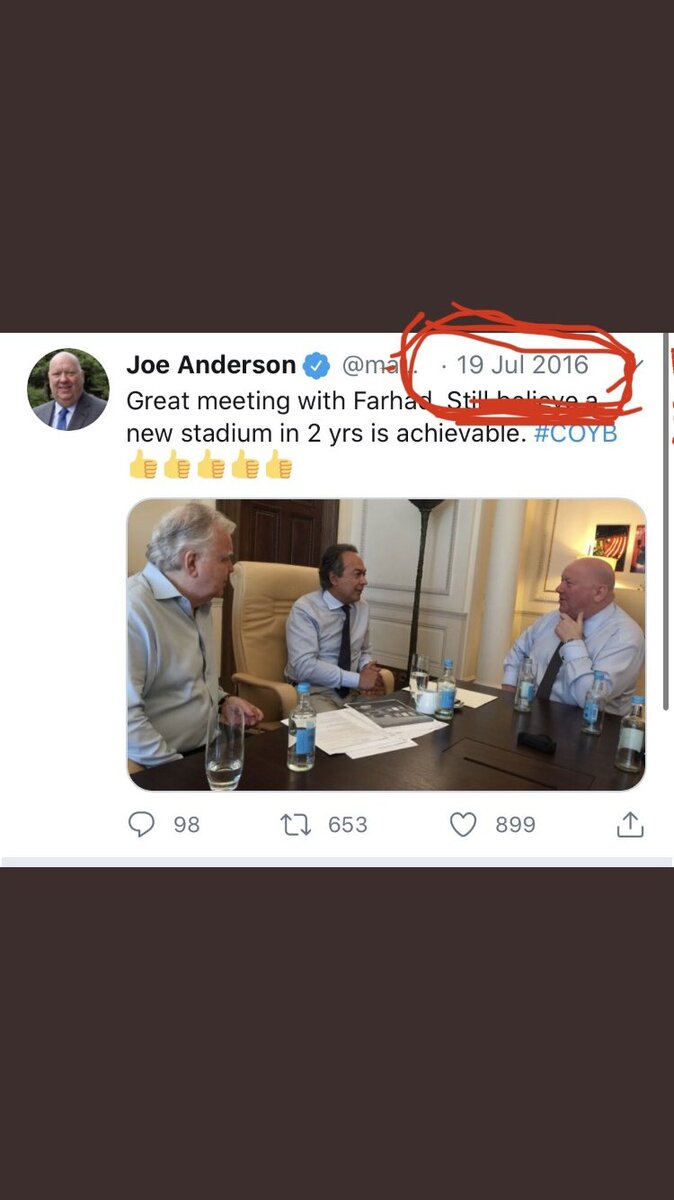Open the #COYB hashtag
674x1200 pixels.
point(576,434)
